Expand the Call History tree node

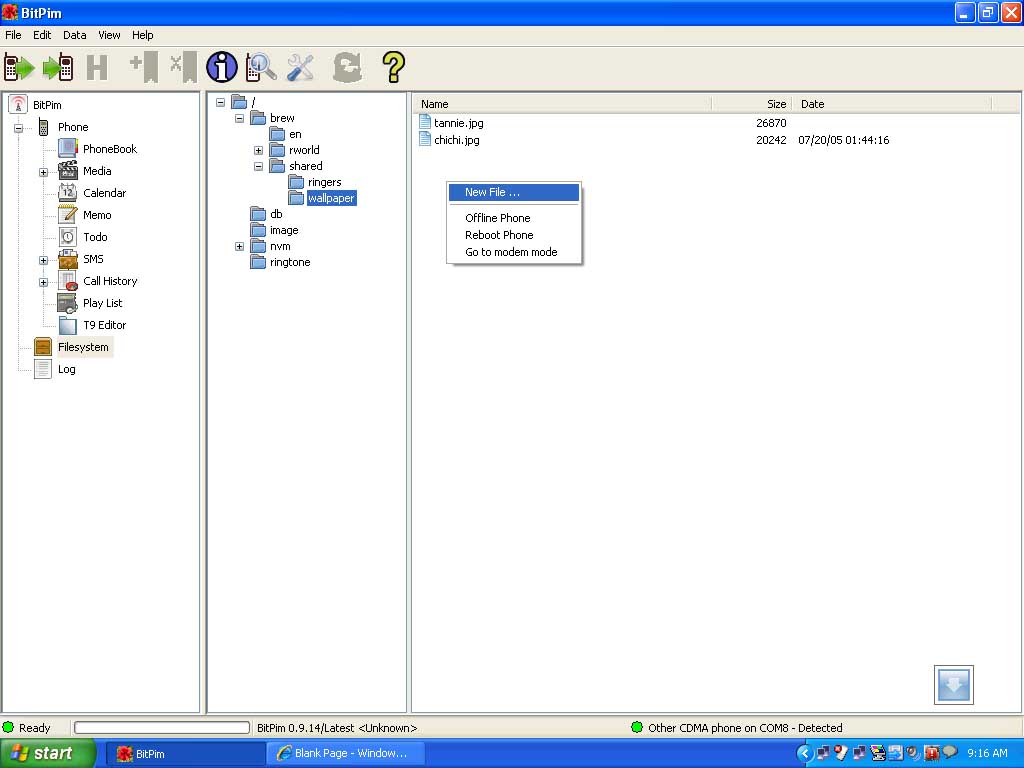(x=43, y=283)
